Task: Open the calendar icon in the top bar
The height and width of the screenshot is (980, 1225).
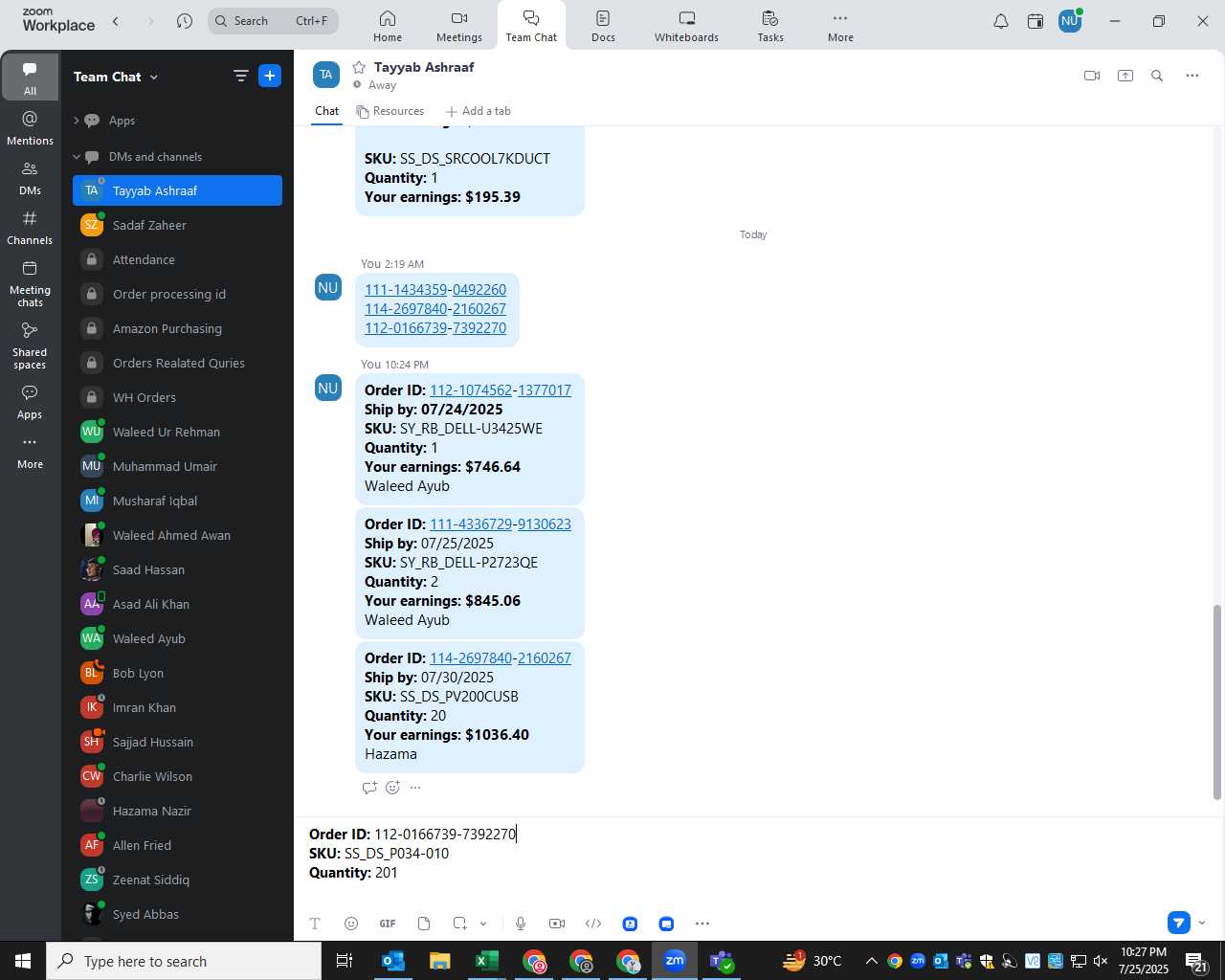Action: (x=1036, y=21)
